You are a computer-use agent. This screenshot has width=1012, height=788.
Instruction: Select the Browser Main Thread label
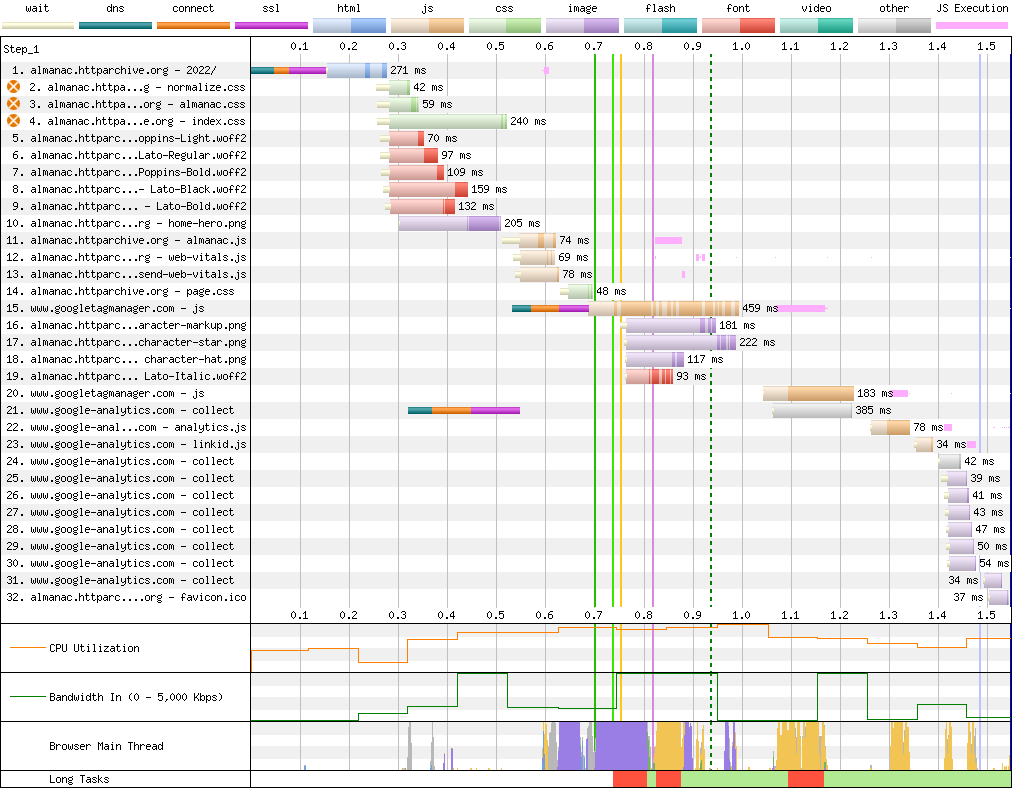106,746
